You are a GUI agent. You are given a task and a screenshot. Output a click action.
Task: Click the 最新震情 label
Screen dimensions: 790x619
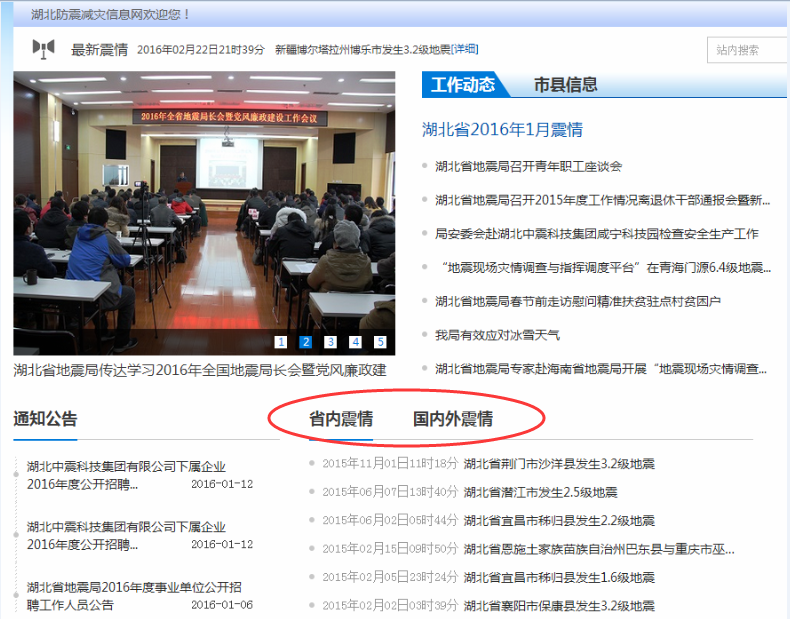point(99,49)
